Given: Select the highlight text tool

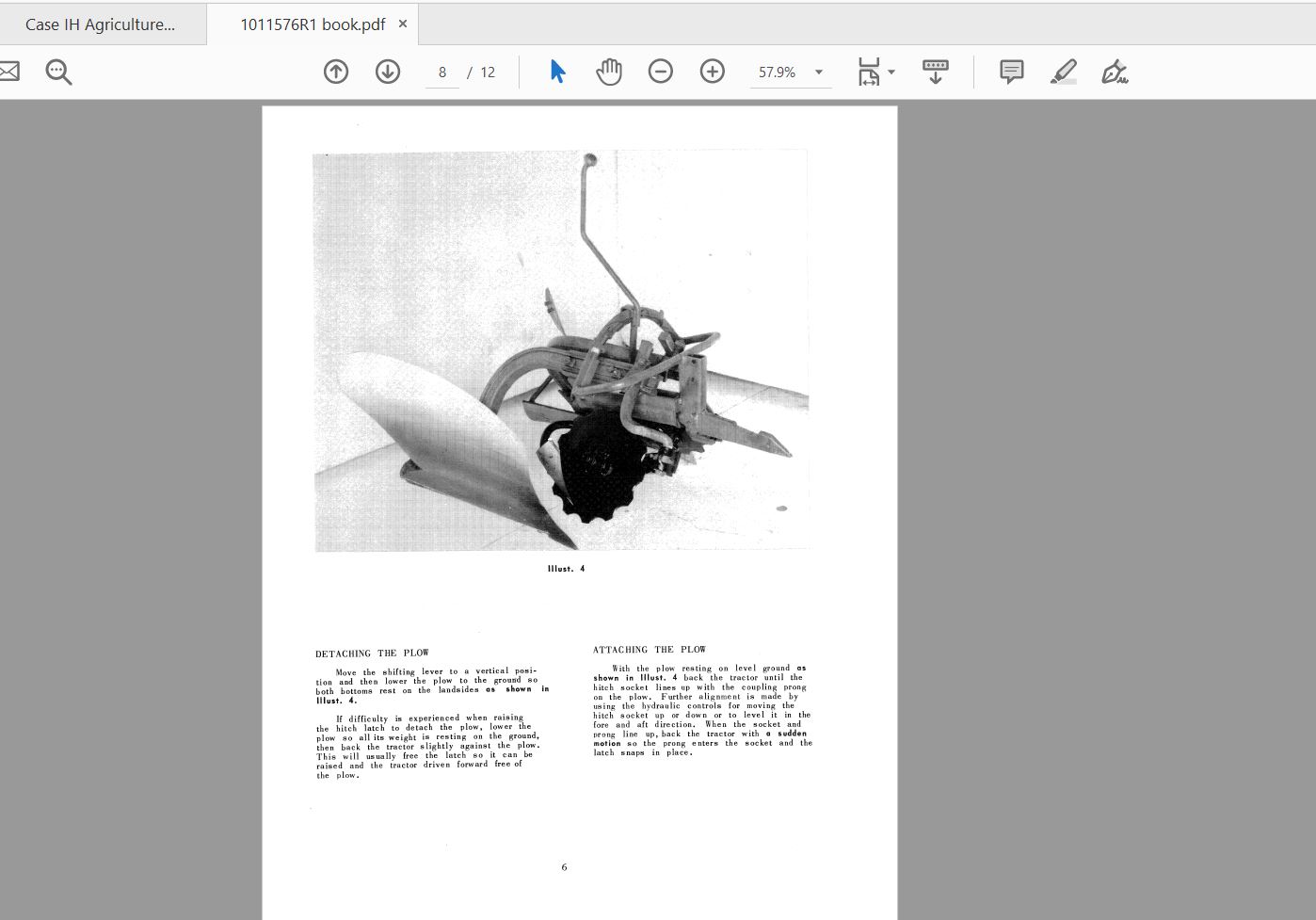Looking at the screenshot, I should (1064, 72).
